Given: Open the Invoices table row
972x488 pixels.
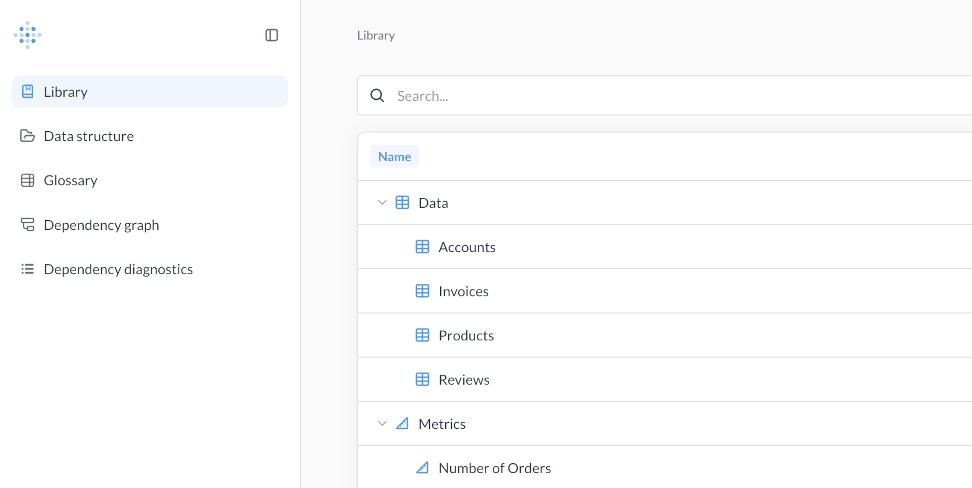Looking at the screenshot, I should pyautogui.click(x=665, y=291).
